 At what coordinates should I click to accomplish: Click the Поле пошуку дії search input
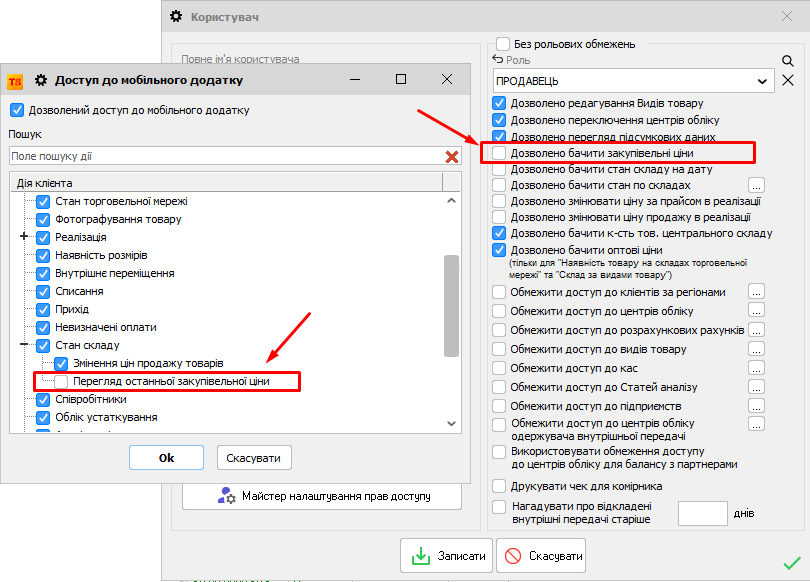pos(225,156)
